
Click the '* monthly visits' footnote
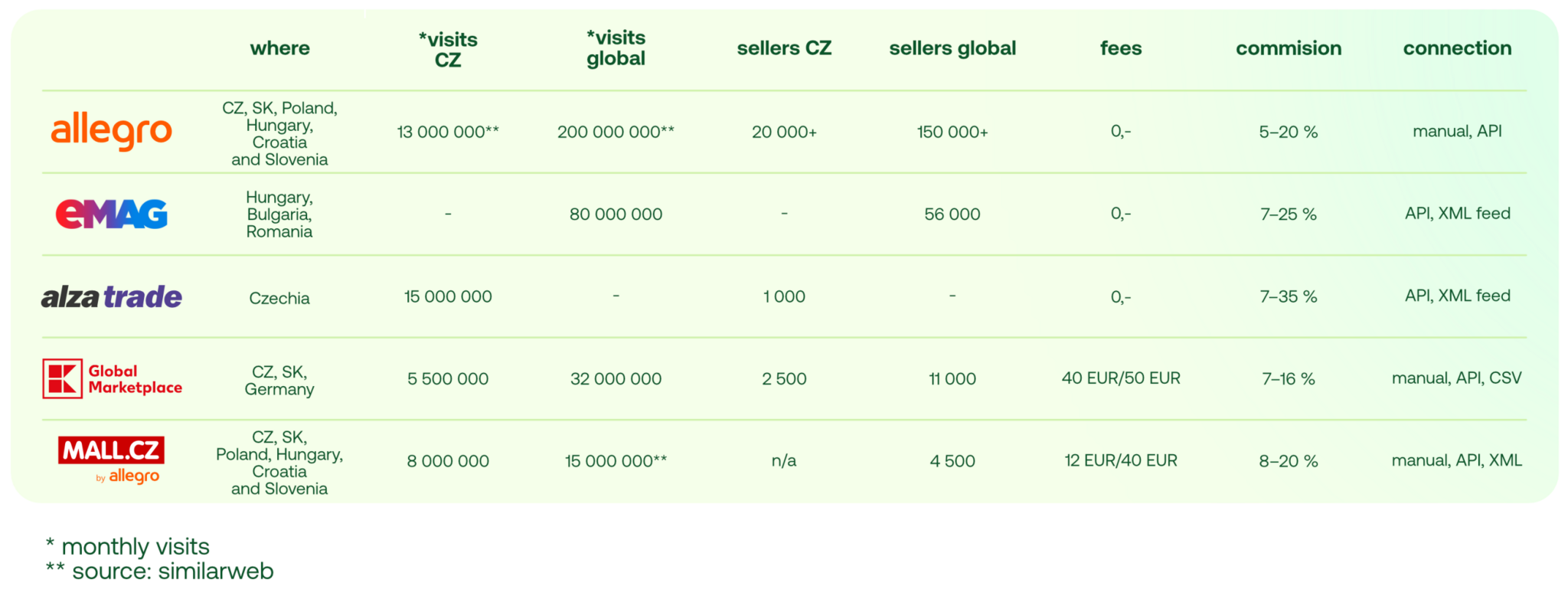tap(127, 547)
